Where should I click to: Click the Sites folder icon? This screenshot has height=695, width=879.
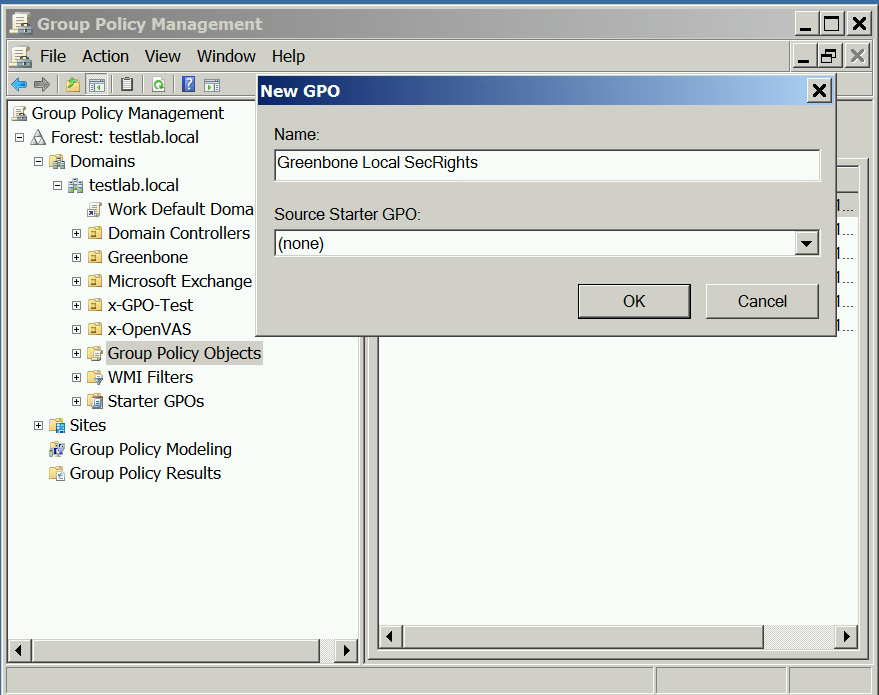click(57, 426)
